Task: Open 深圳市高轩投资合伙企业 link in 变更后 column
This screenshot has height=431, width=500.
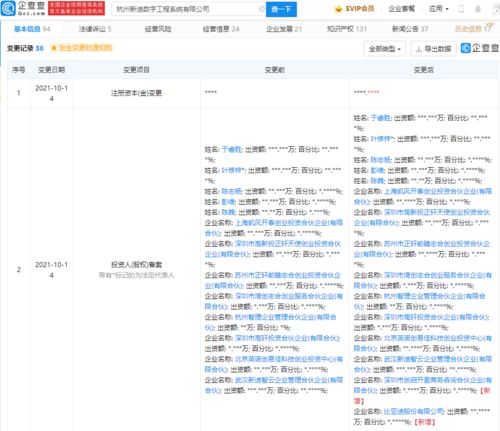Action: (x=436, y=317)
